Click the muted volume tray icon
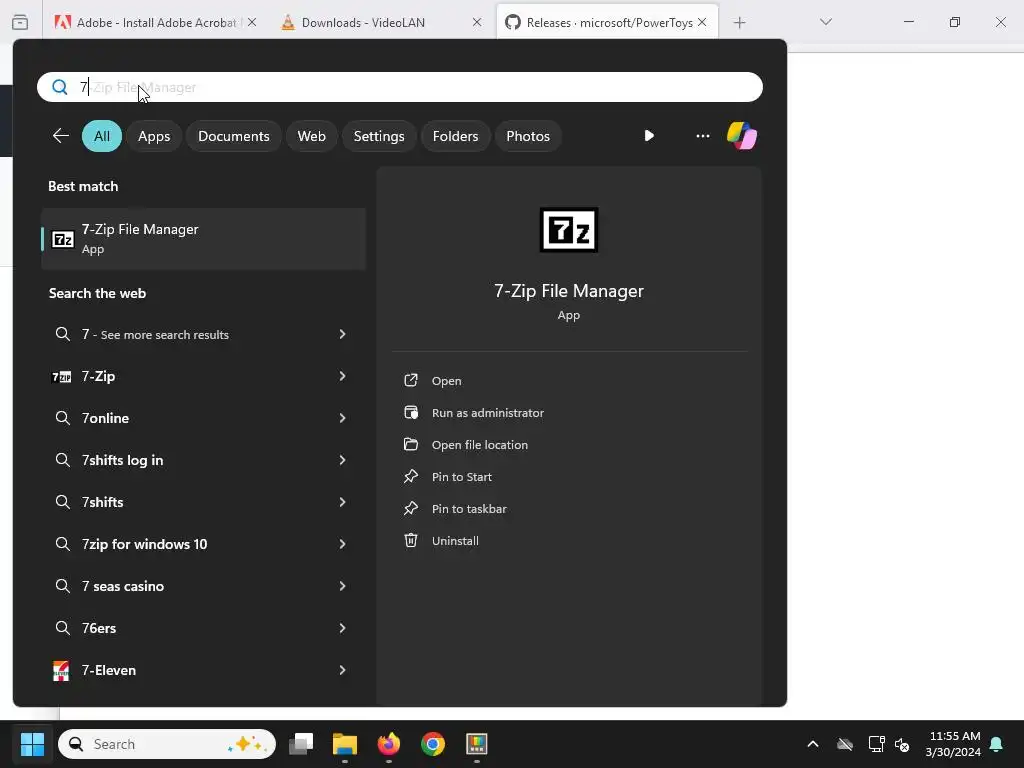 pos(903,744)
